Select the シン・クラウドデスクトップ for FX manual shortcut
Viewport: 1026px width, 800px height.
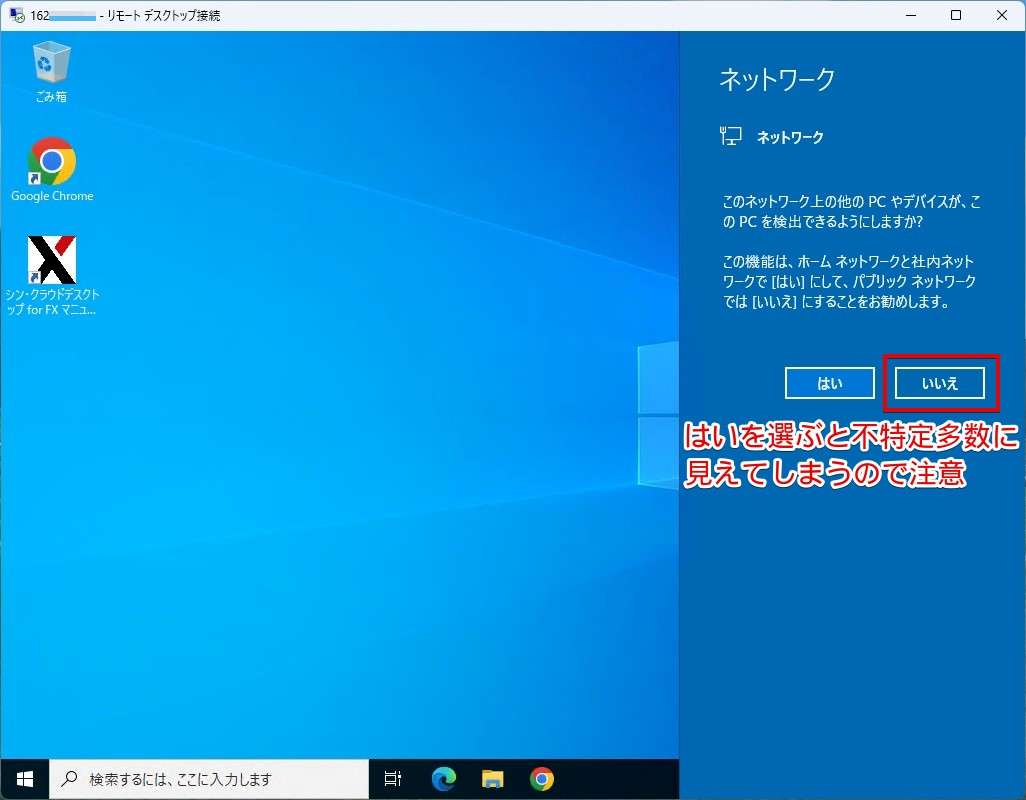pos(52,275)
